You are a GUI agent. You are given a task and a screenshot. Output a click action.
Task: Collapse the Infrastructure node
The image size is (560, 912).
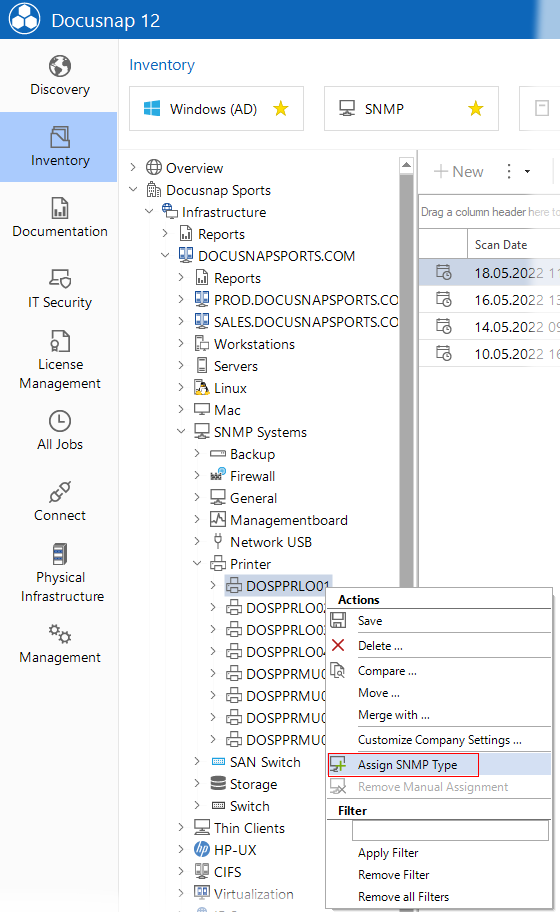coord(149,212)
